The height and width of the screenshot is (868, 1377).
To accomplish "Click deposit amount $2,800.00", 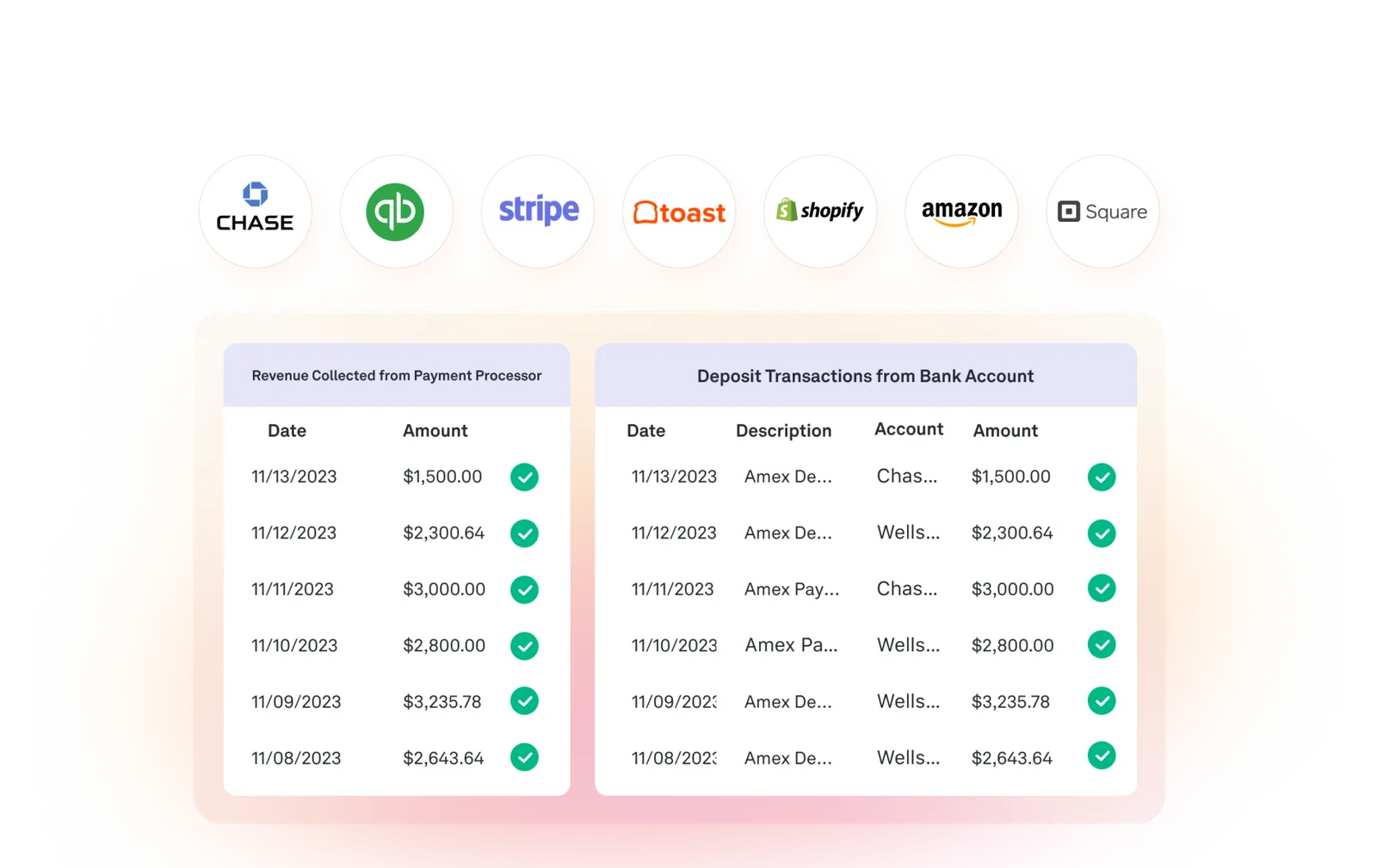I will (x=1012, y=645).
